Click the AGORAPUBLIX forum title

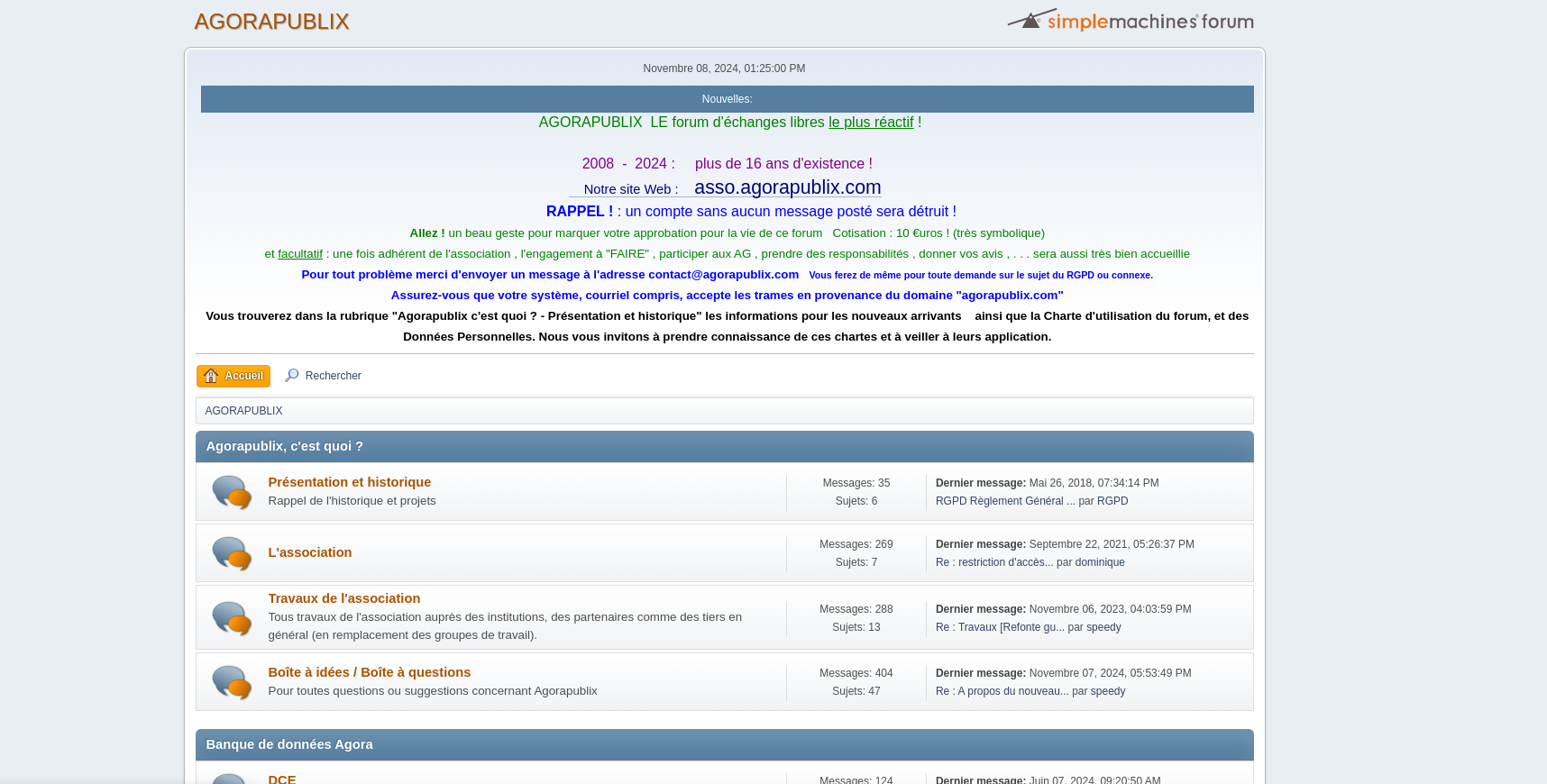tap(271, 22)
